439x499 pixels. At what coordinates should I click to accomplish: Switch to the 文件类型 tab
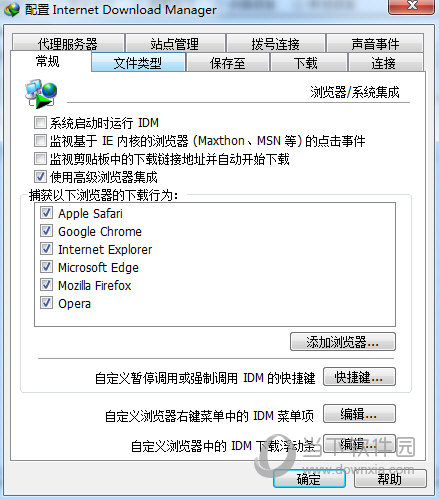tap(138, 62)
